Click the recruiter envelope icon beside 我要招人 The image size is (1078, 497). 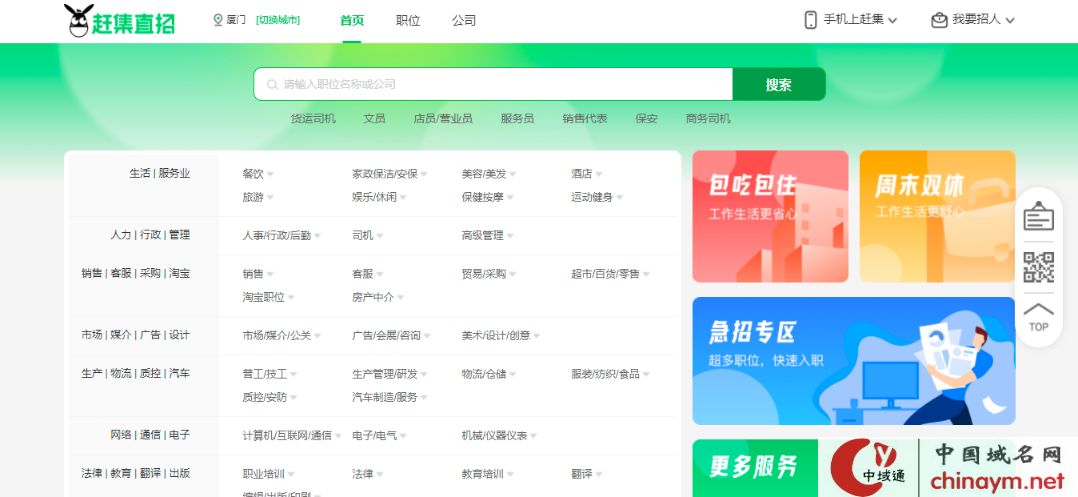pos(938,20)
